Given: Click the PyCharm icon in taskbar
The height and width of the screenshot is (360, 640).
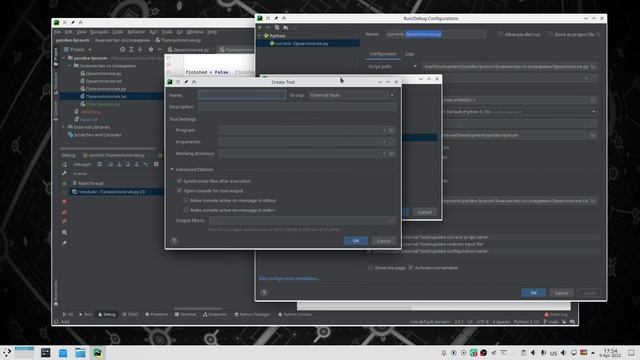Looking at the screenshot, I should [98, 353].
